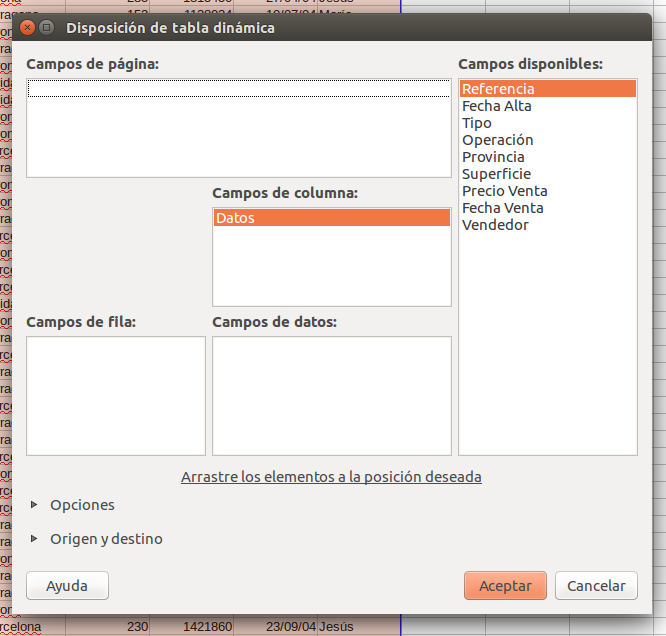Select Operación field

coord(547,140)
